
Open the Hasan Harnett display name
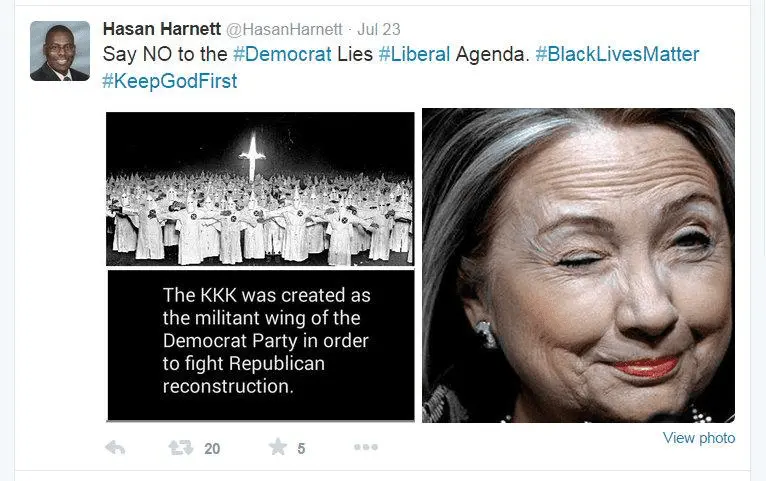click(162, 29)
